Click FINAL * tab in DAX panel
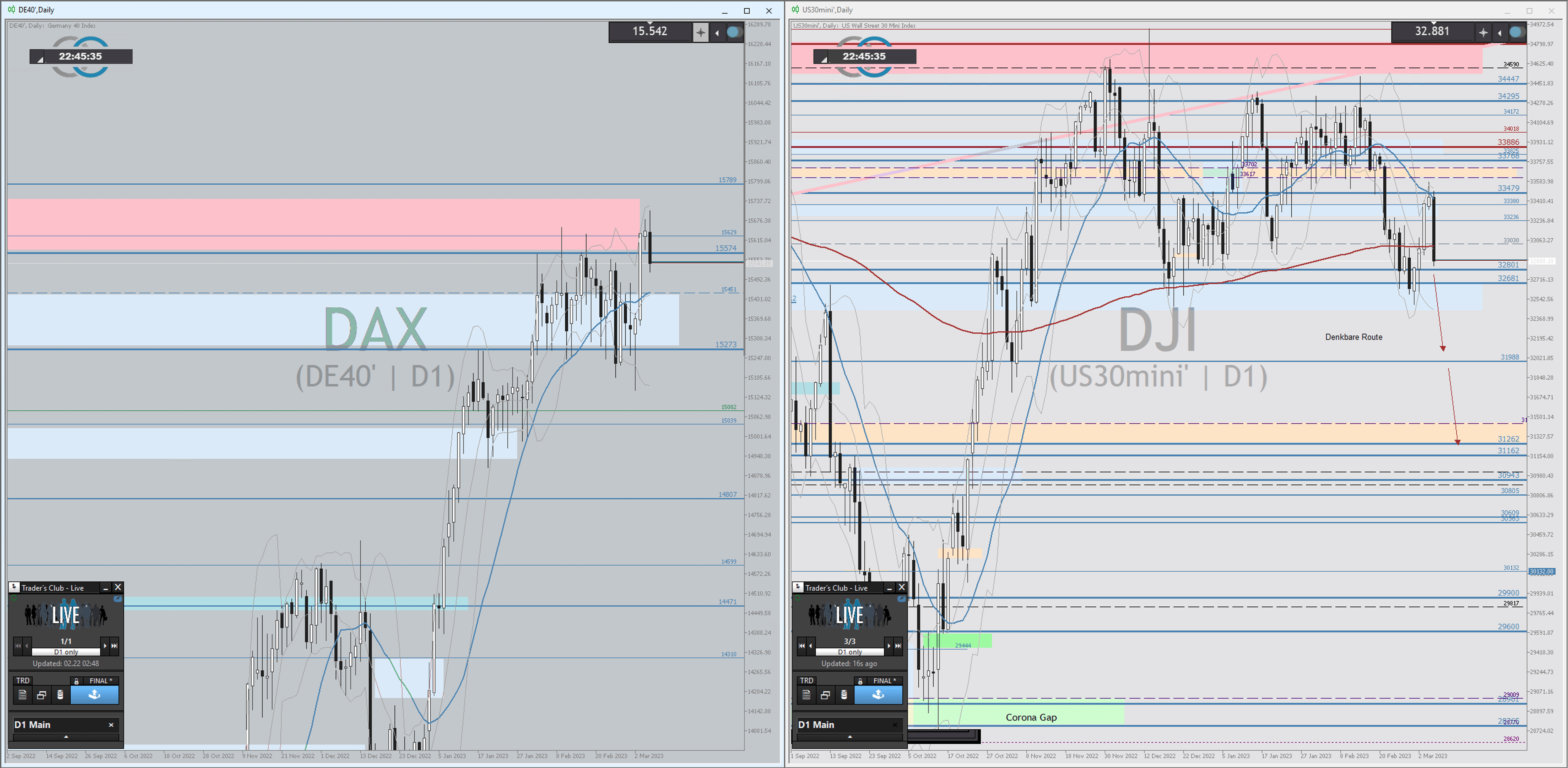 pos(100,681)
